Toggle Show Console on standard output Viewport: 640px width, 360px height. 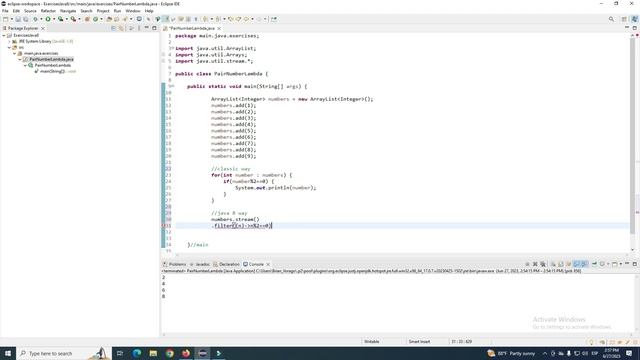click(576, 264)
